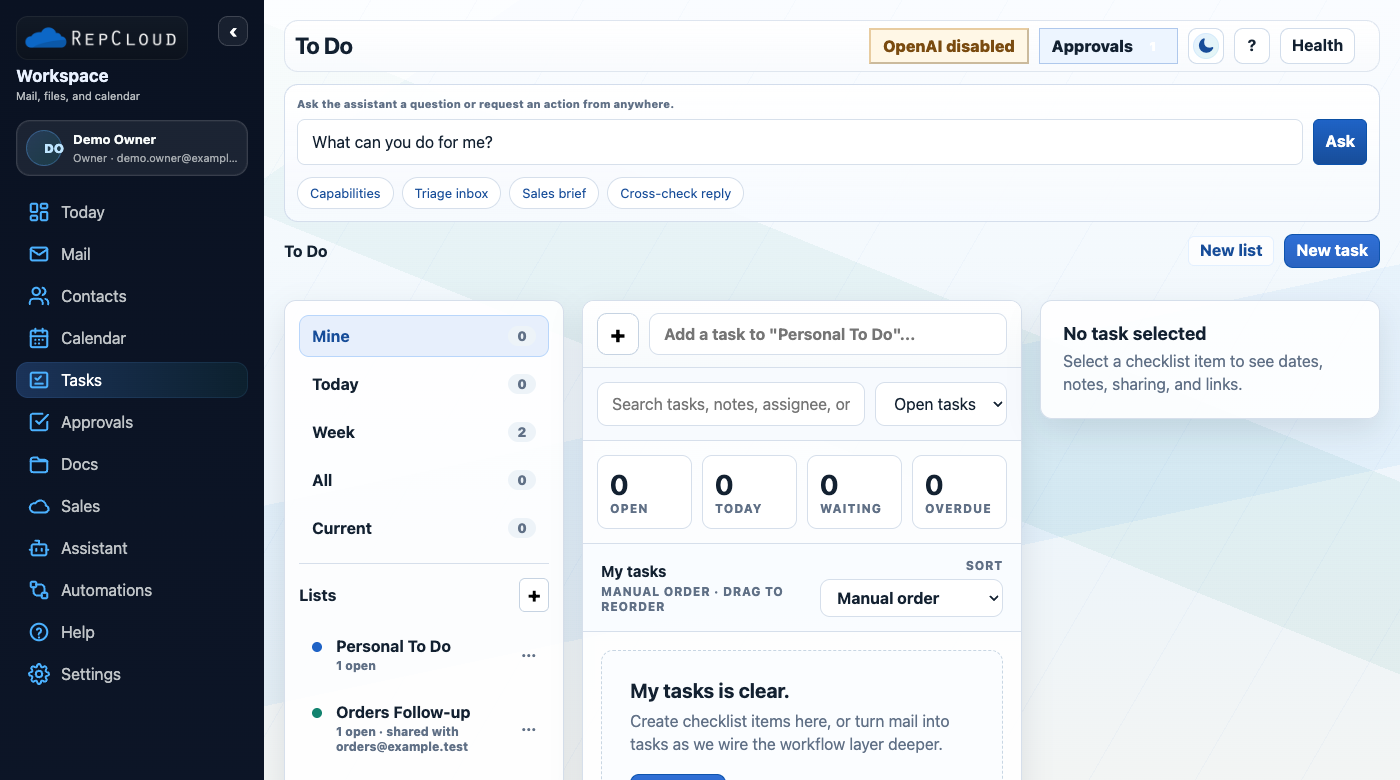Click the Waiting count stat card
Screen dimensions: 1400x780
(x=854, y=492)
